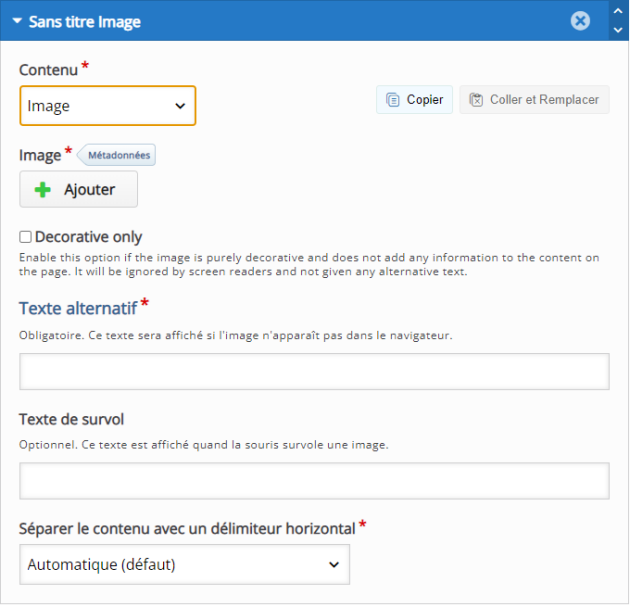630x607 pixels.
Task: Click the Texte alternatif heading label
Action: click(x=78, y=309)
